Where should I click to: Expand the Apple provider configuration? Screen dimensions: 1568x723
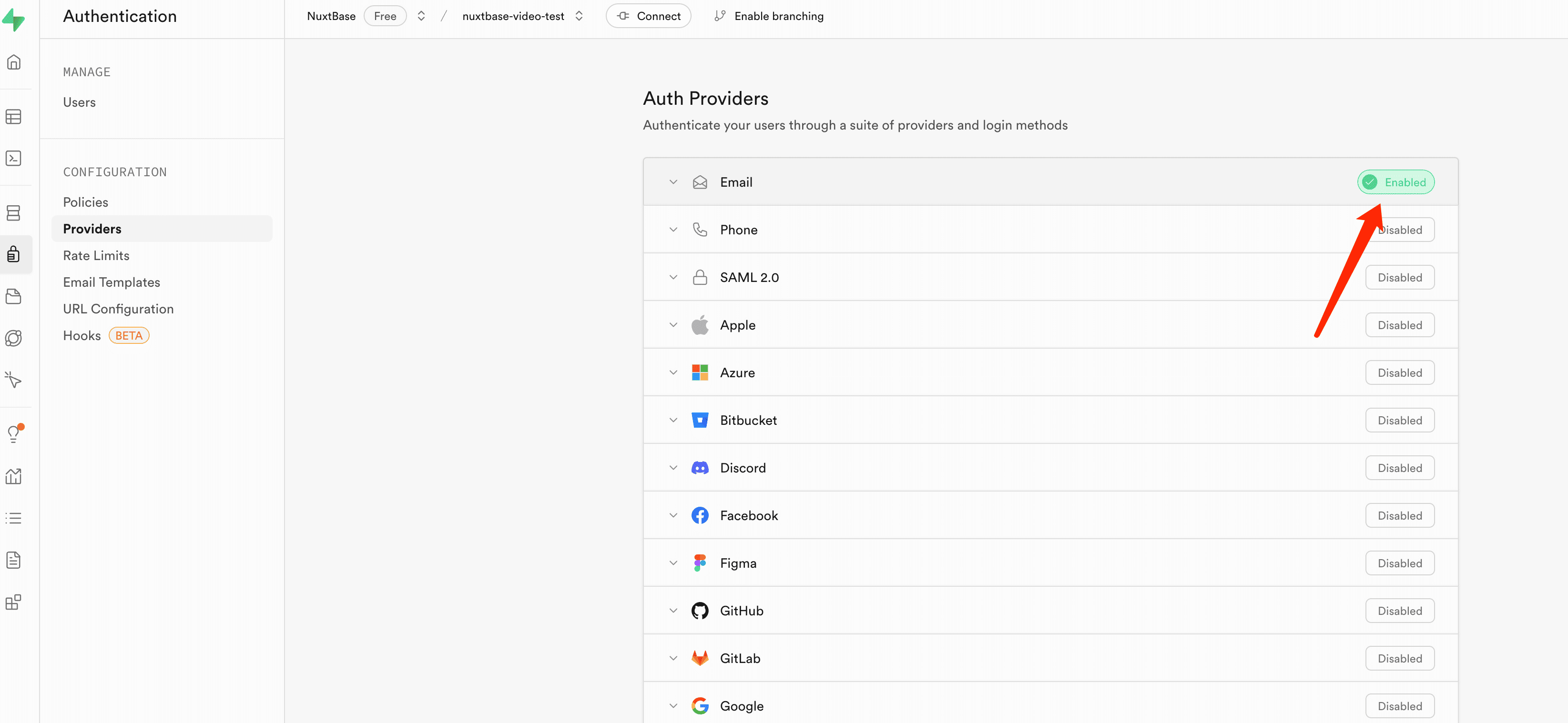pos(672,325)
